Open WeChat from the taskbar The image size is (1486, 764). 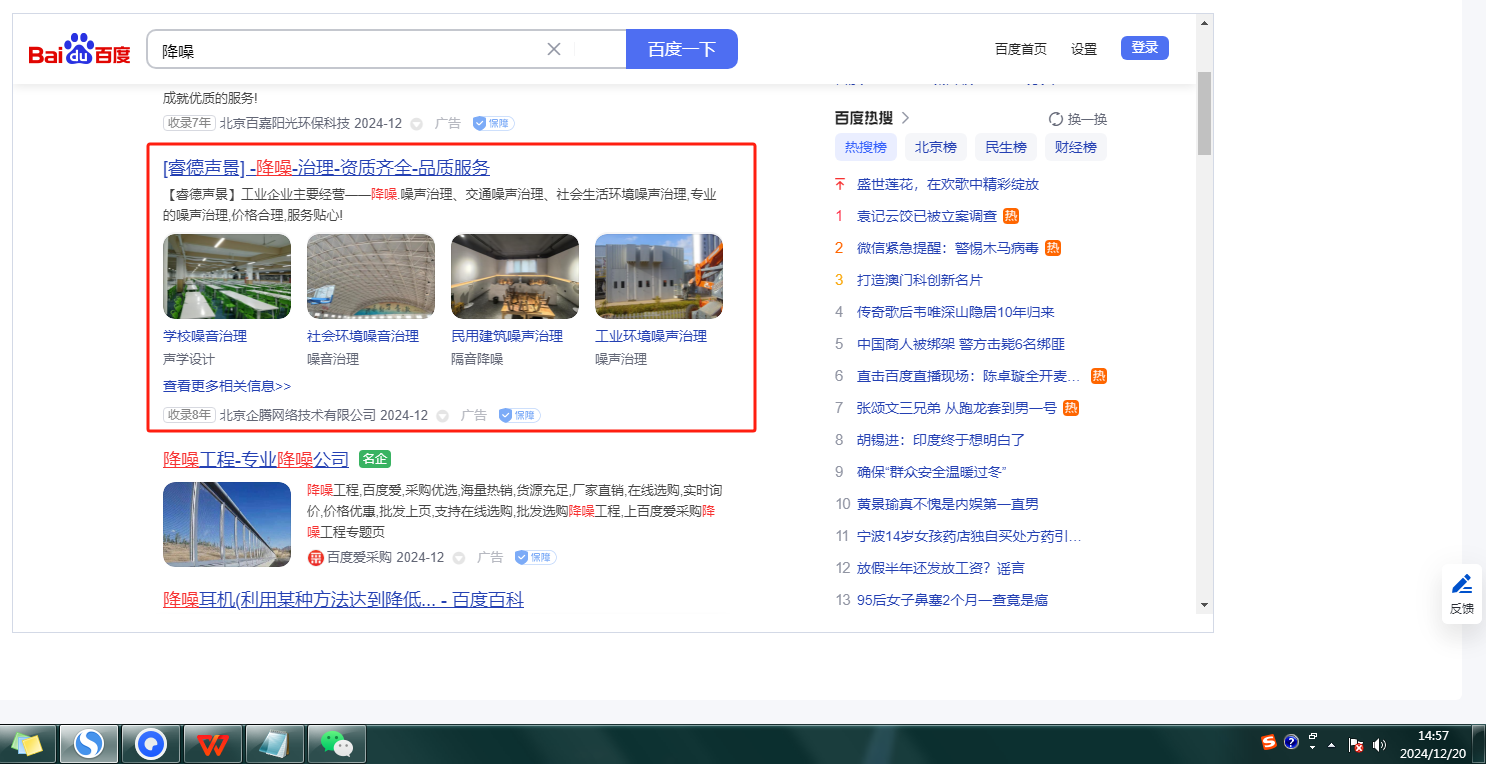pyautogui.click(x=336, y=744)
